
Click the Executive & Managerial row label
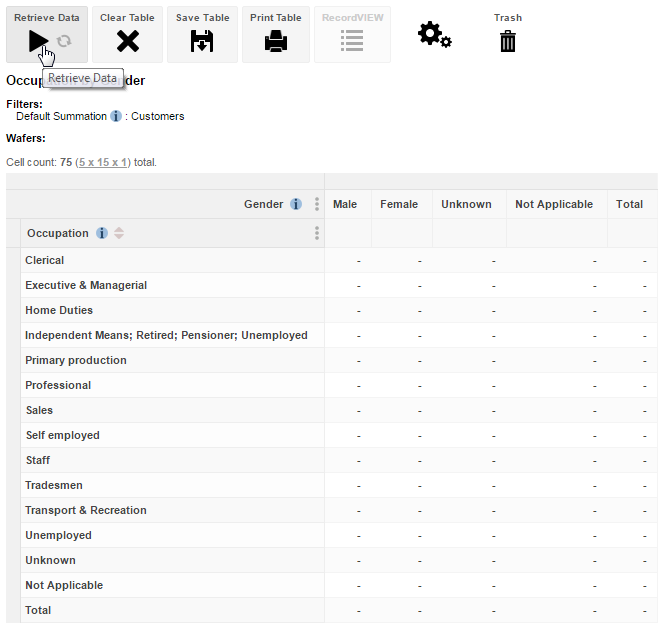[x=86, y=285]
